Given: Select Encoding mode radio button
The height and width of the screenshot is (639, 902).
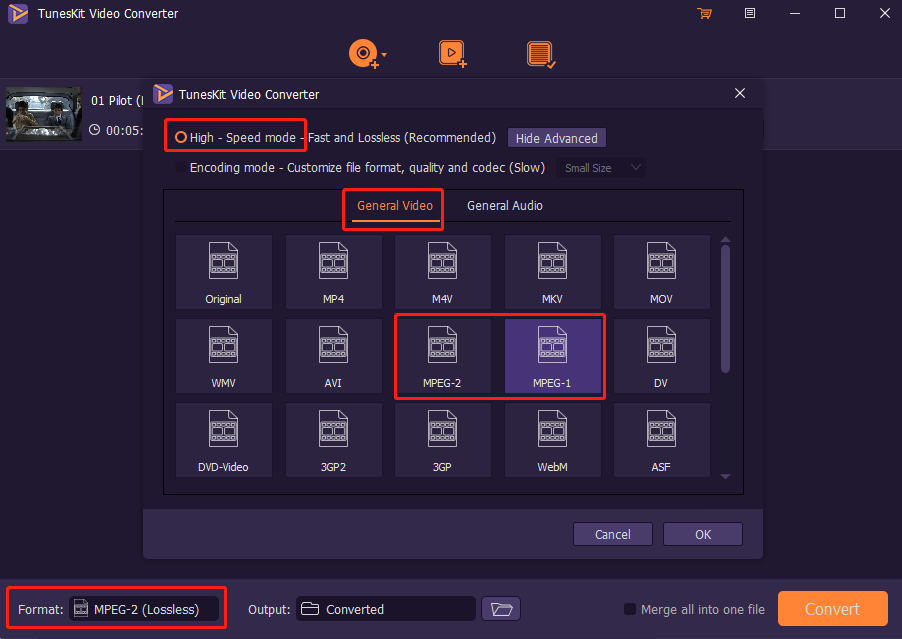Looking at the screenshot, I should tap(181, 167).
